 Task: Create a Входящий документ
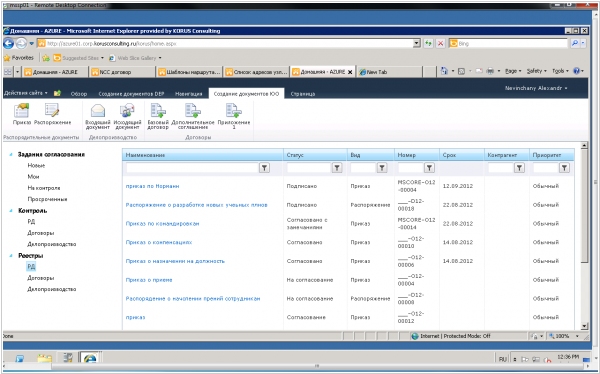[98, 116]
